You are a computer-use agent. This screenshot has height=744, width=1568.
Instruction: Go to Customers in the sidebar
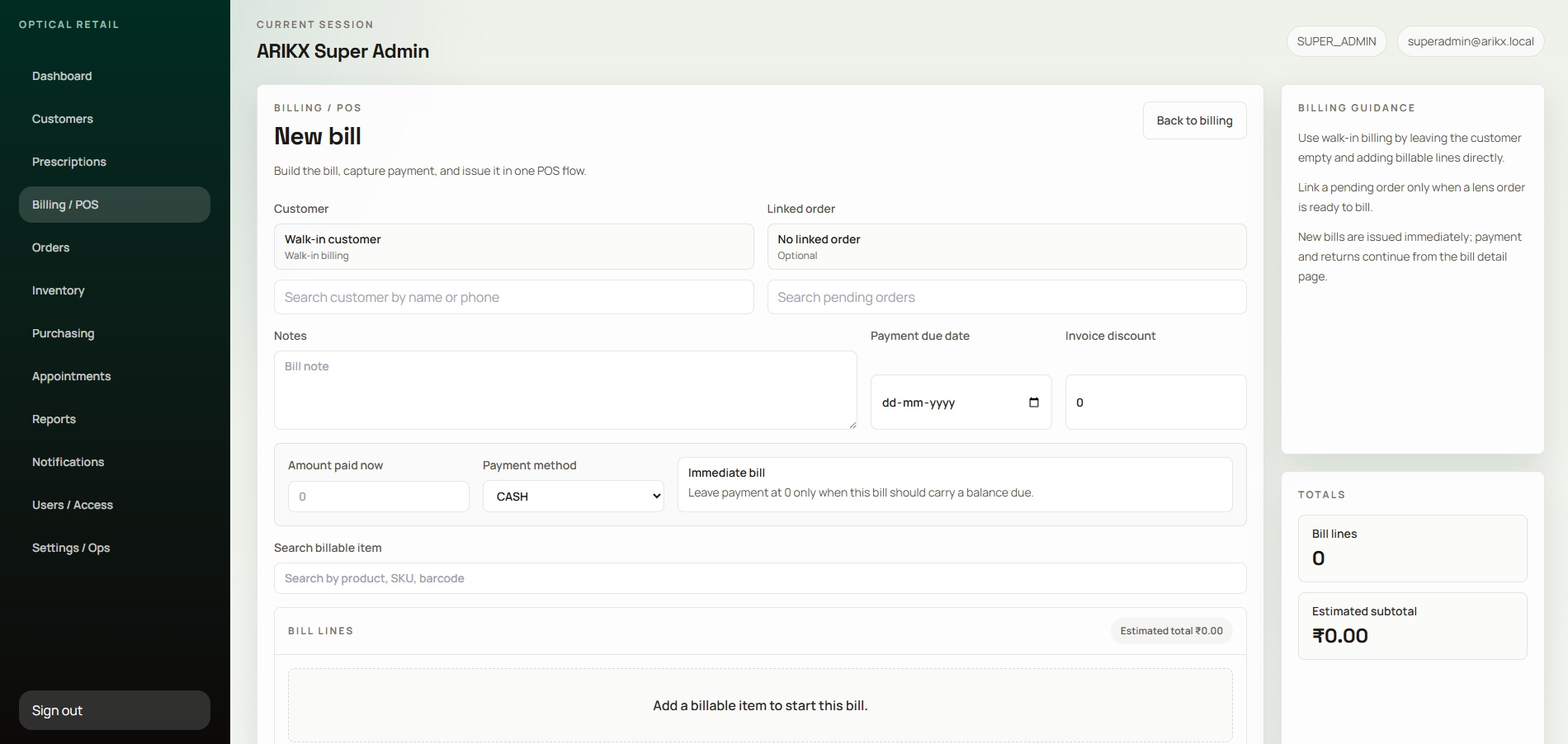click(x=63, y=119)
